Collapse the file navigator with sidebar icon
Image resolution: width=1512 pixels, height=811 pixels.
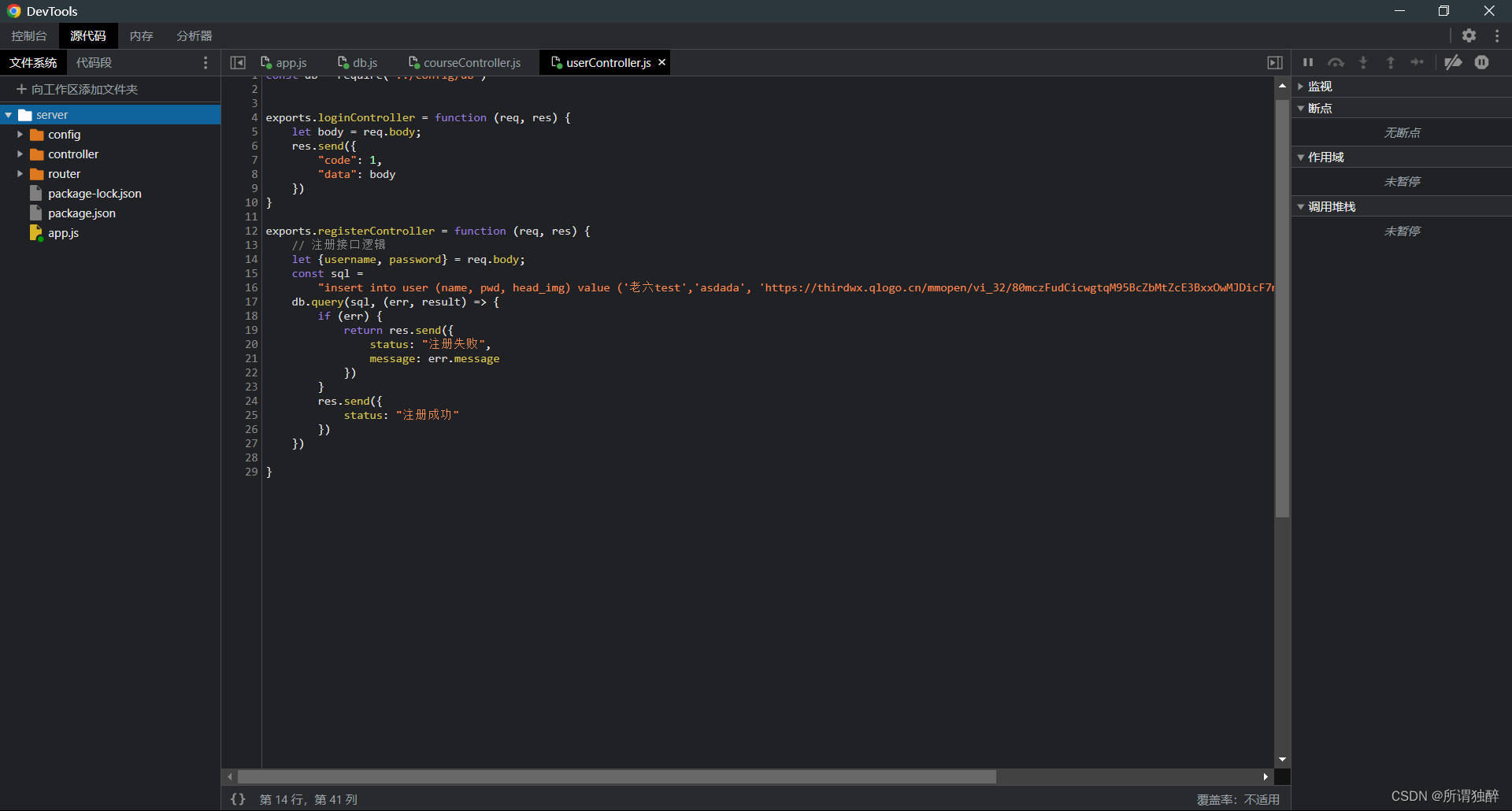pyautogui.click(x=237, y=62)
